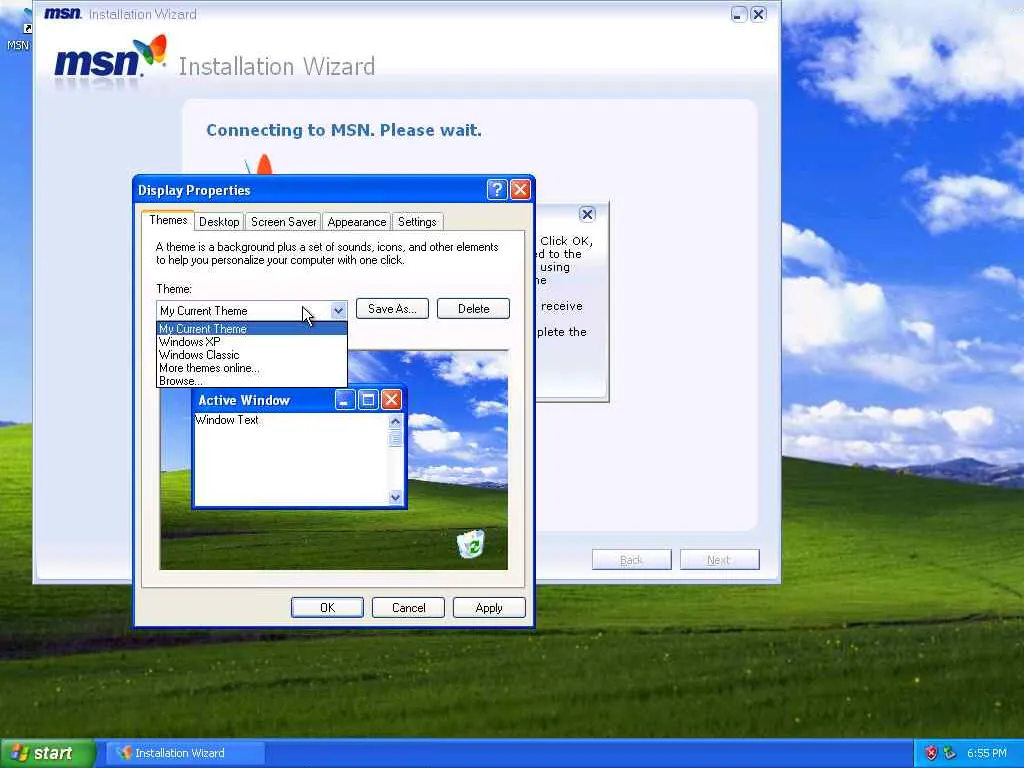Click 'Connecting to MSN. Please wait.' heading
Viewport: 1024px width, 768px height.
coord(344,130)
